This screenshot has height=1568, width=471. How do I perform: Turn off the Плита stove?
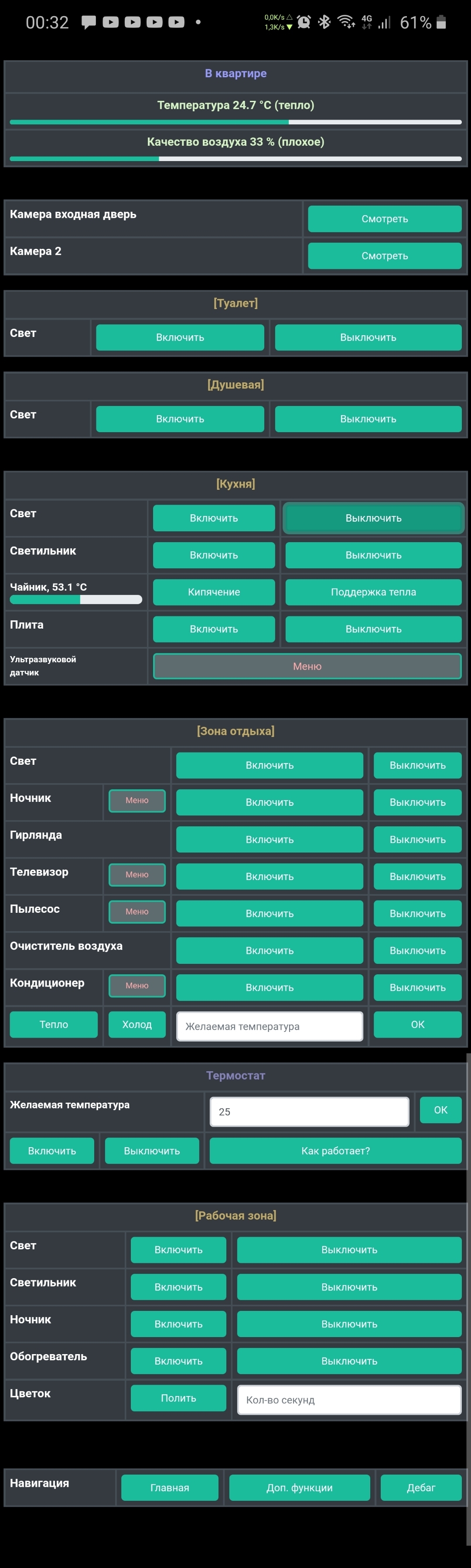tap(374, 629)
